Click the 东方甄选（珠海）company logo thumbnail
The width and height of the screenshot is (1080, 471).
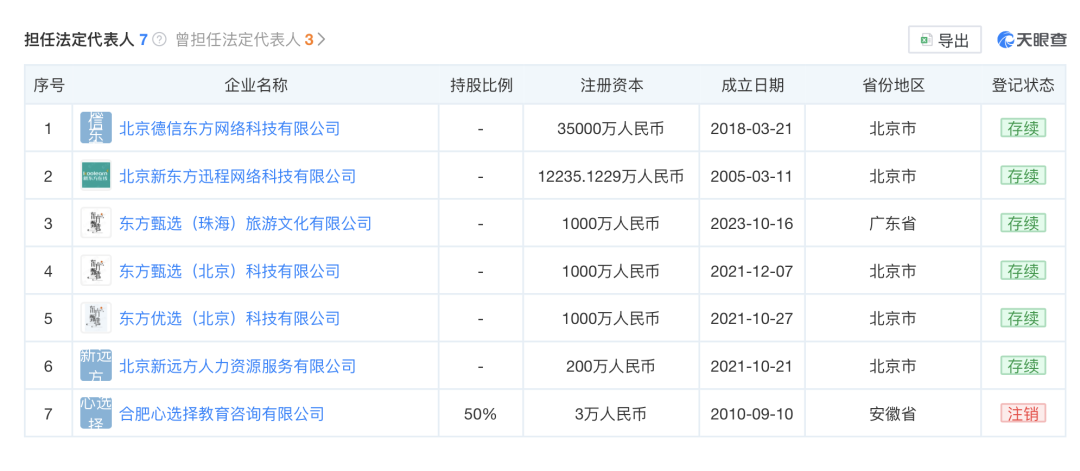coord(96,223)
